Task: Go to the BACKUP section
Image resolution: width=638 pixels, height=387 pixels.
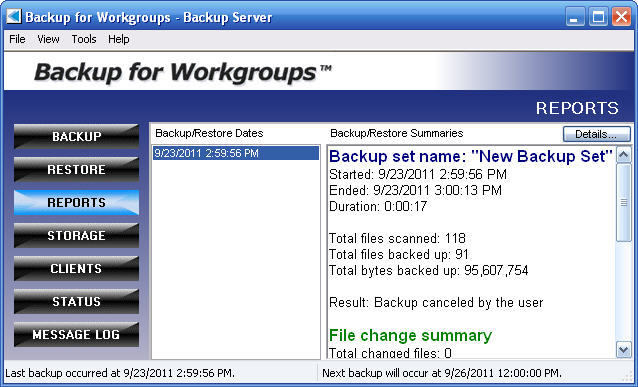Action: coord(76,136)
